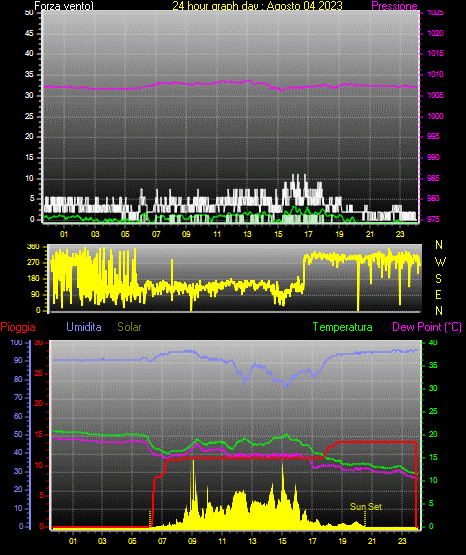Click hour label '13' under the wind chart
Screen dimensions: 466x555
pyautogui.click(x=247, y=234)
